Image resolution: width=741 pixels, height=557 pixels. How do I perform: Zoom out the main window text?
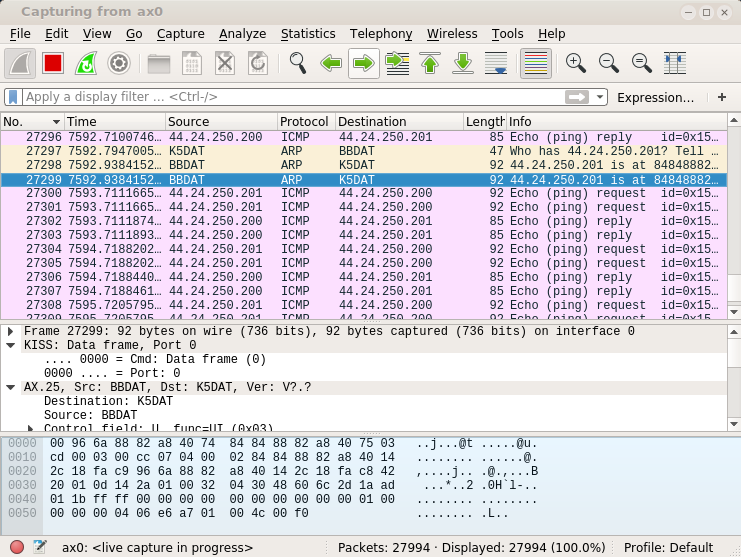point(609,63)
